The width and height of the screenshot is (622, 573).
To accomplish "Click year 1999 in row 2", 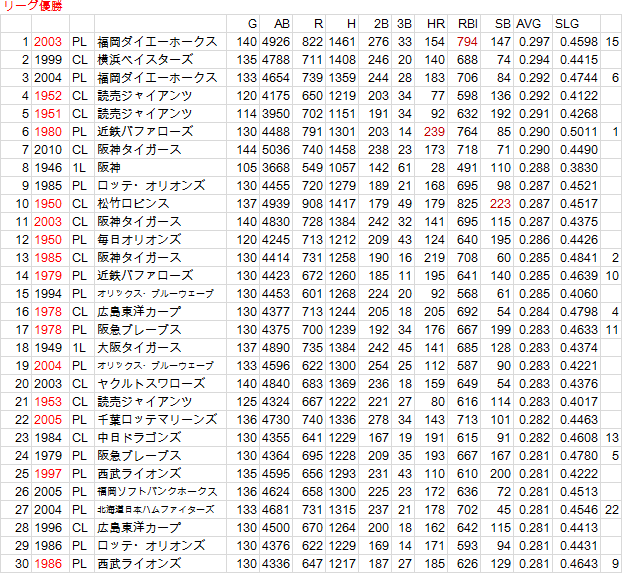I will pyautogui.click(x=48, y=60).
